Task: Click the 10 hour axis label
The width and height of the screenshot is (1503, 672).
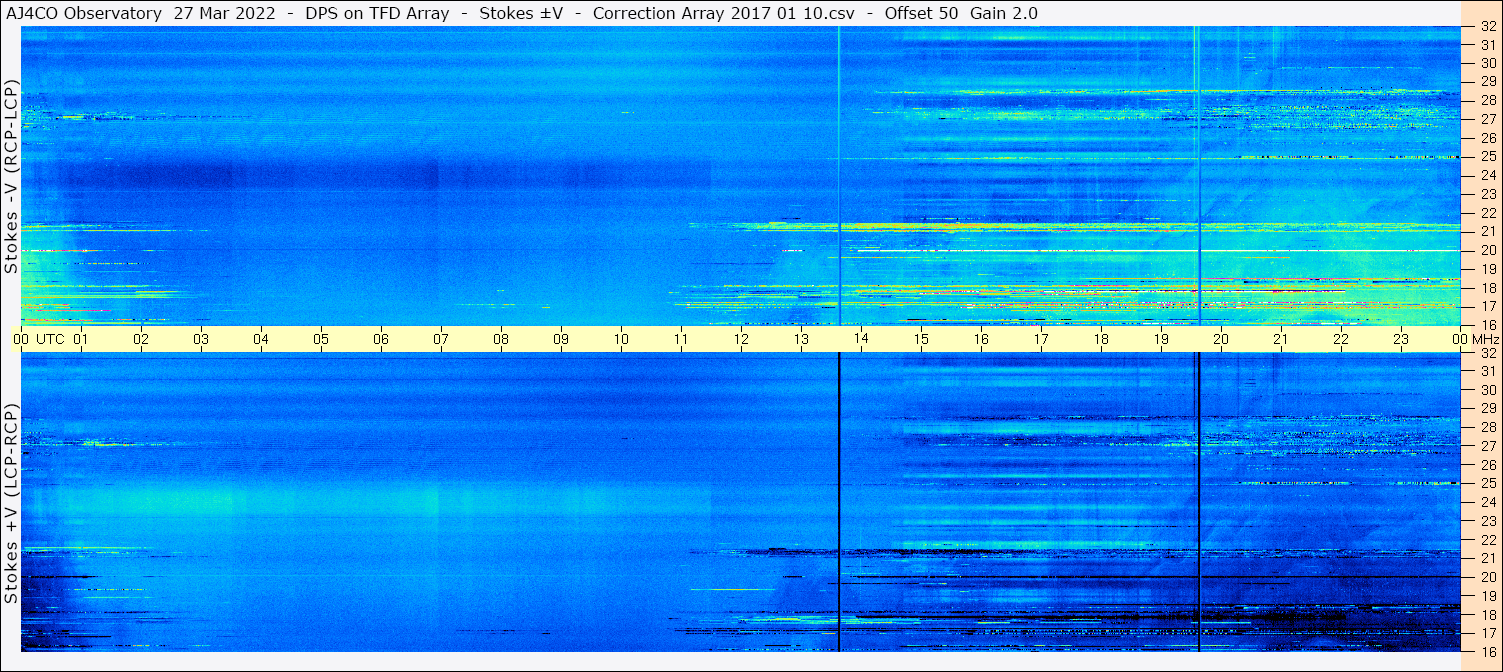Action: [621, 339]
